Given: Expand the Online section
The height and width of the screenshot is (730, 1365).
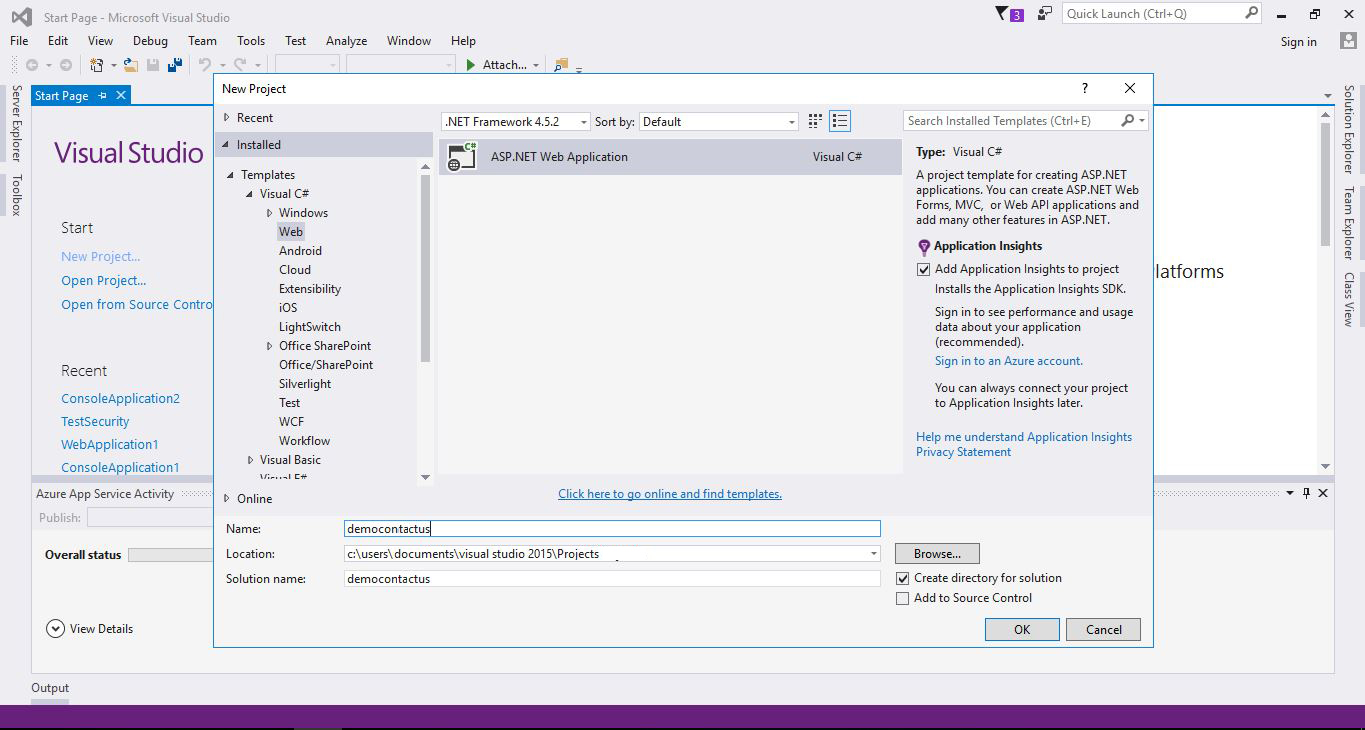Looking at the screenshot, I should click(227, 499).
